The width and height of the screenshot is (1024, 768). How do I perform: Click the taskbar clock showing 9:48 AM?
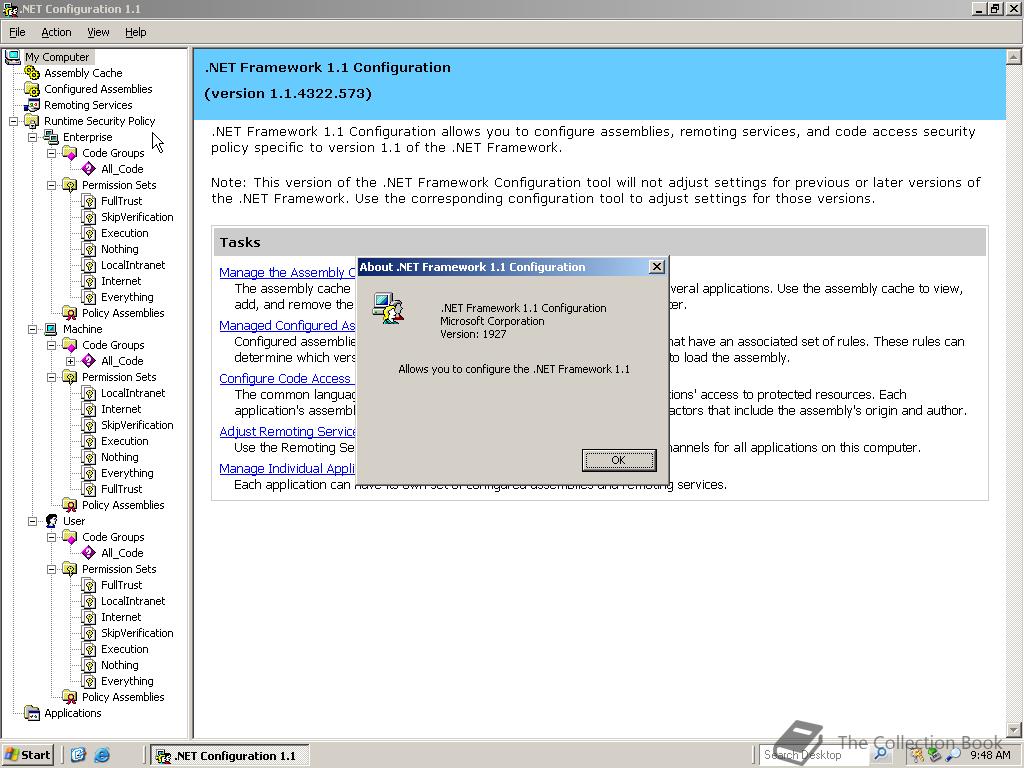990,755
